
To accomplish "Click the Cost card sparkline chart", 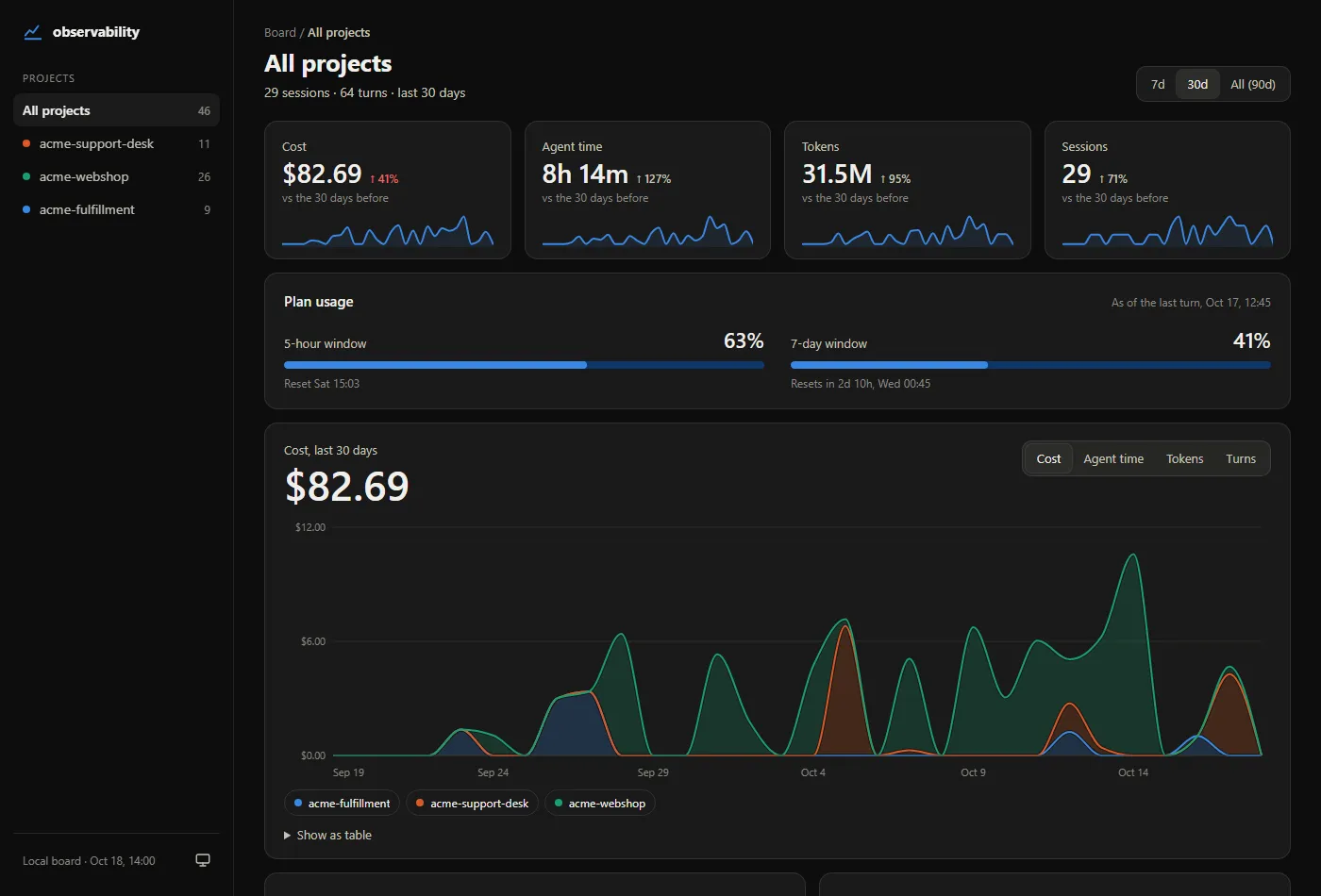I will coord(388,231).
